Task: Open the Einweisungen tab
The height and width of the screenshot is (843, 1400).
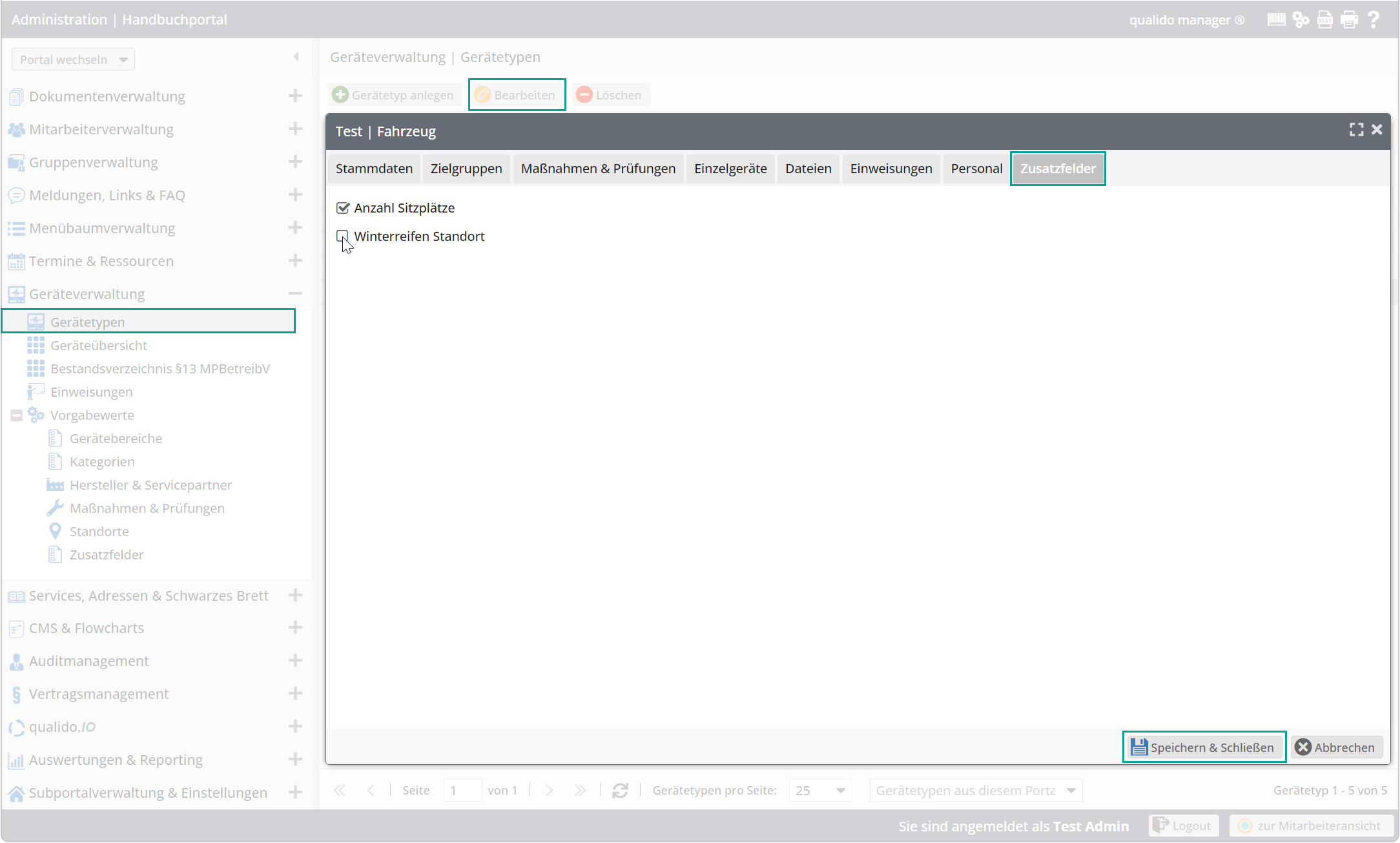Action: pyautogui.click(x=891, y=169)
